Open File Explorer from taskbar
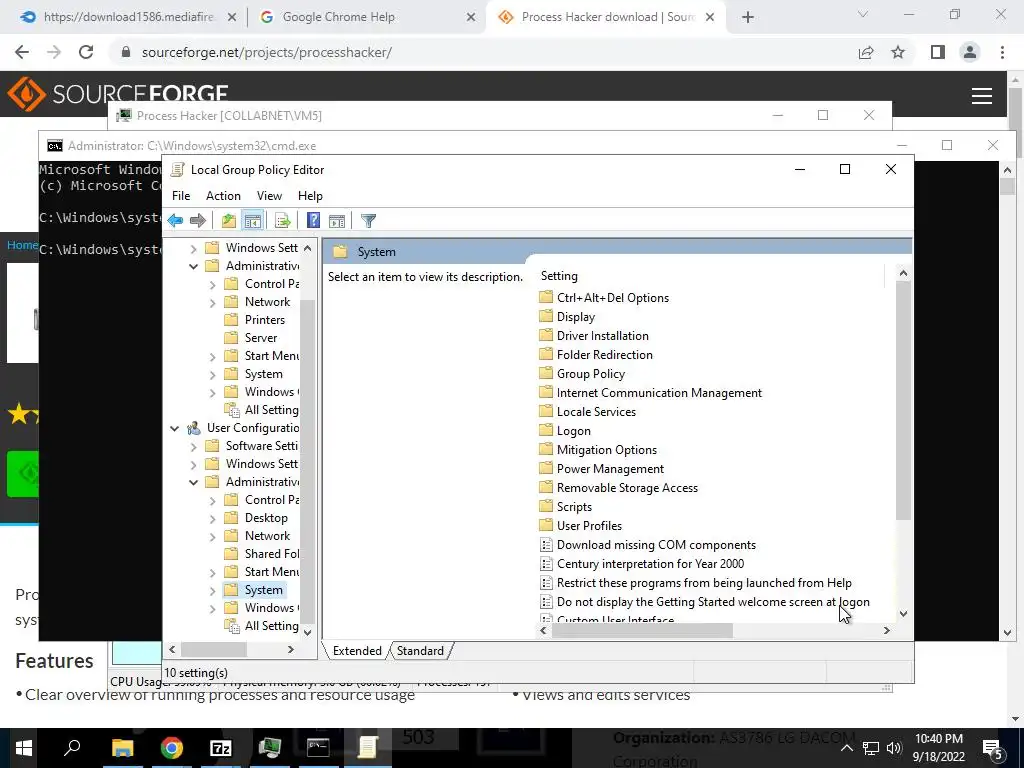 pyautogui.click(x=122, y=748)
